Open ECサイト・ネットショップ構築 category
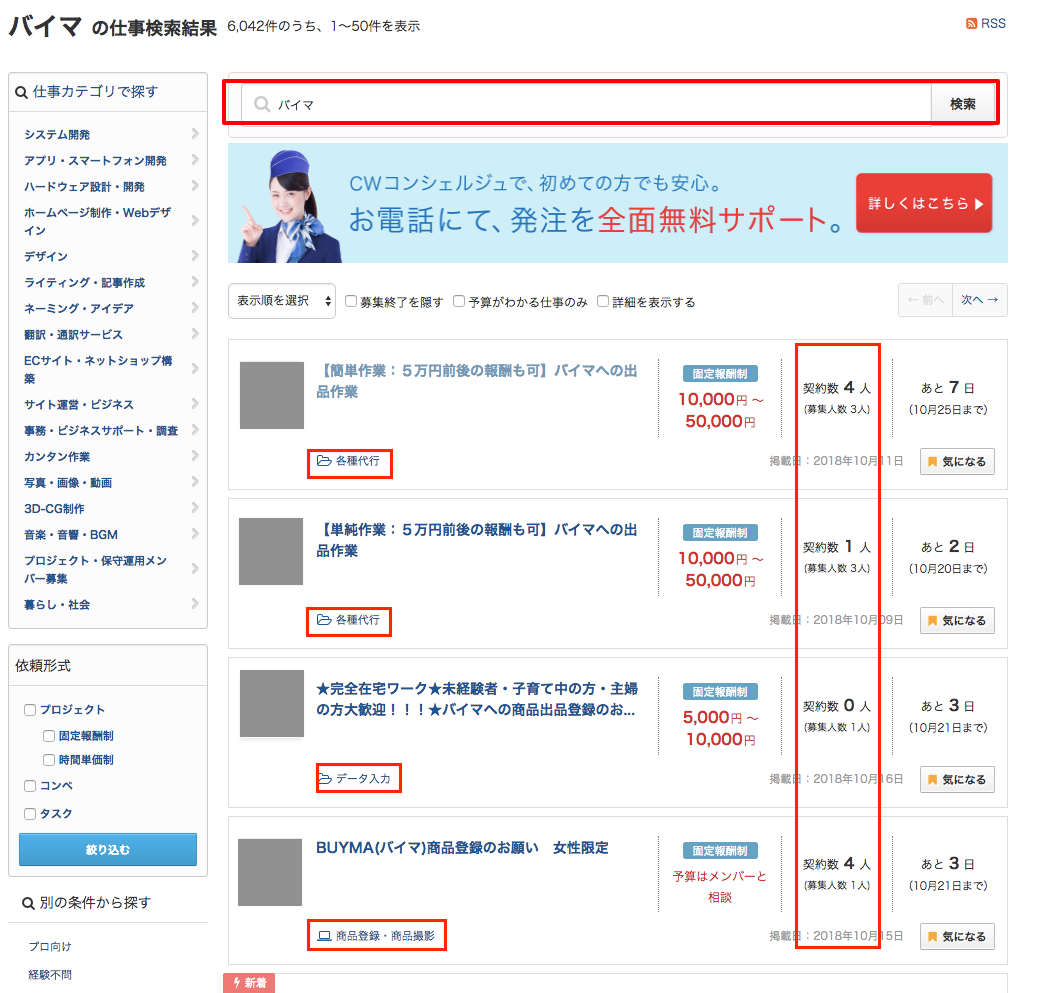Screen dimensions: 1047x993 (x=98, y=369)
